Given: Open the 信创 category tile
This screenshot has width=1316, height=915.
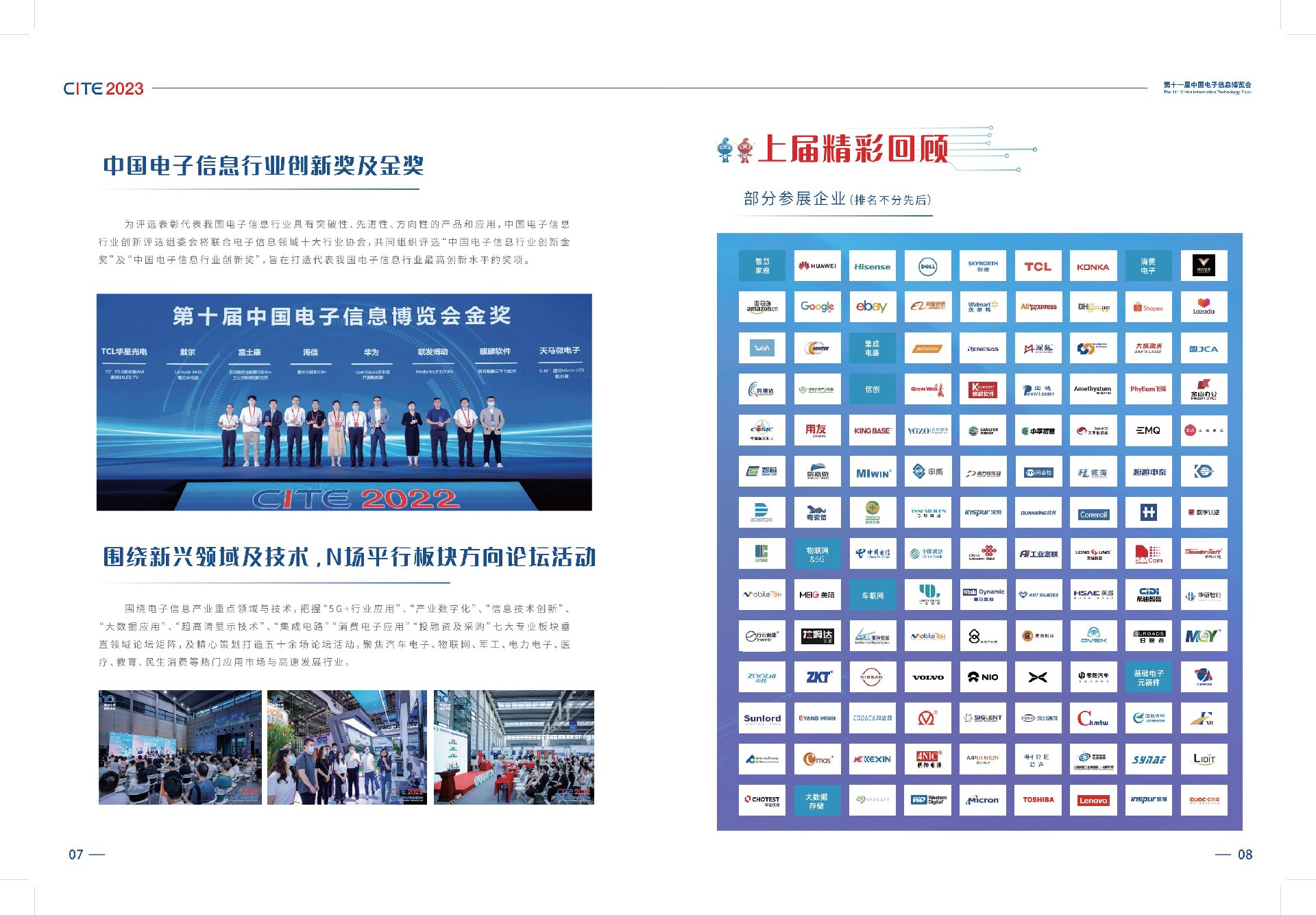Looking at the screenshot, I should point(873,389).
